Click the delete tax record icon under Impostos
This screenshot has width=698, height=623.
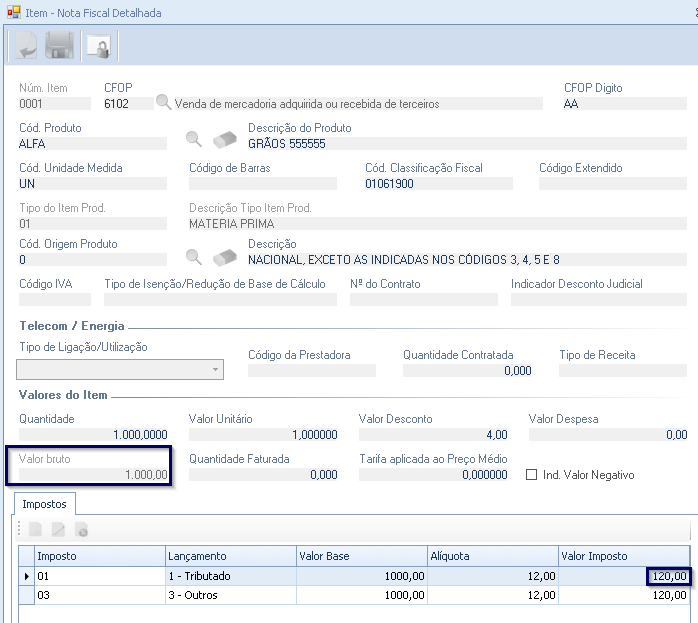point(82,530)
